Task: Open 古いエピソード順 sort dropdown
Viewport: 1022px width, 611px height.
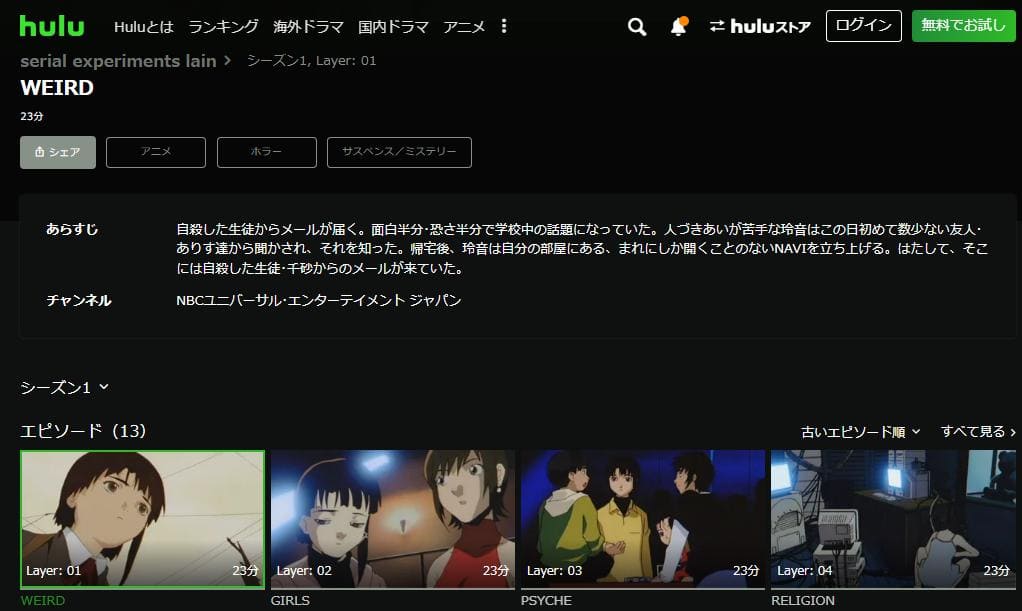Action: [860, 432]
